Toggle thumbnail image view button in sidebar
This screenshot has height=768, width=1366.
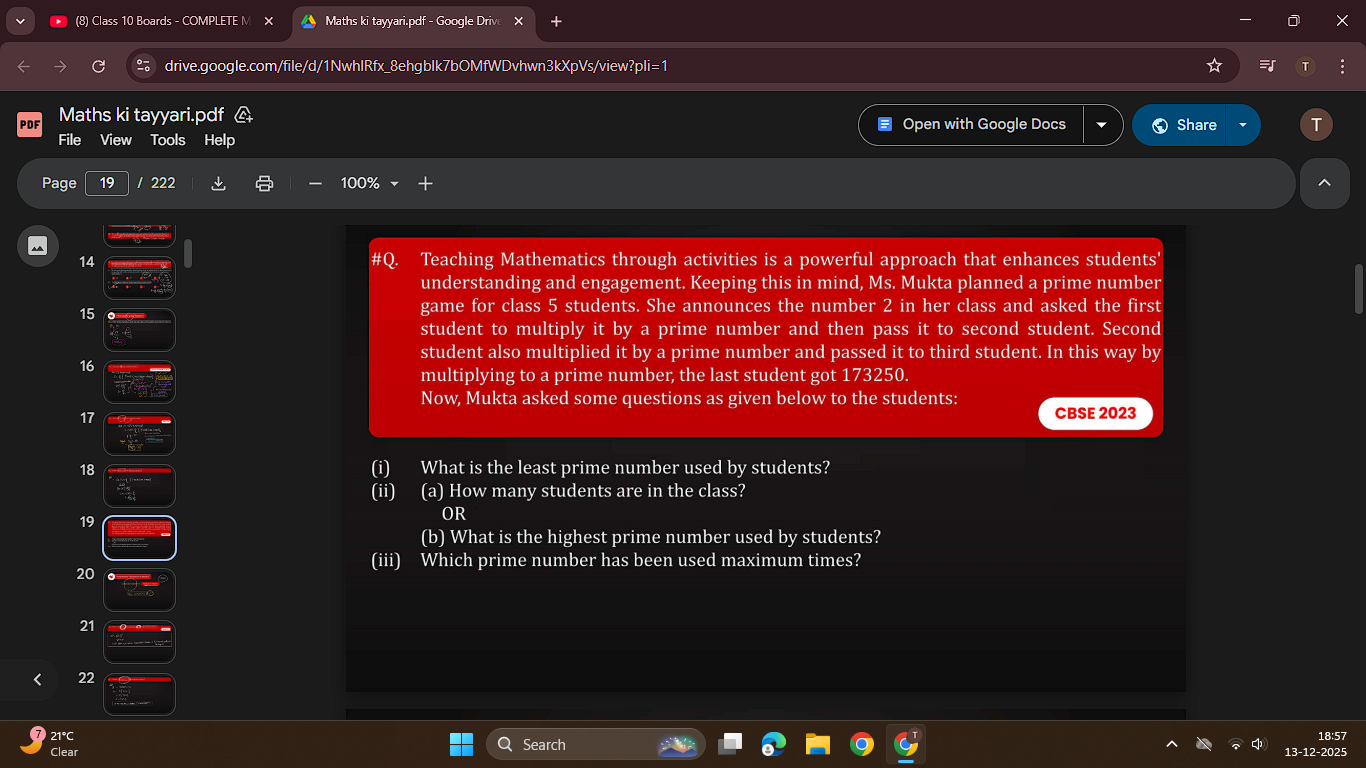coord(38,245)
